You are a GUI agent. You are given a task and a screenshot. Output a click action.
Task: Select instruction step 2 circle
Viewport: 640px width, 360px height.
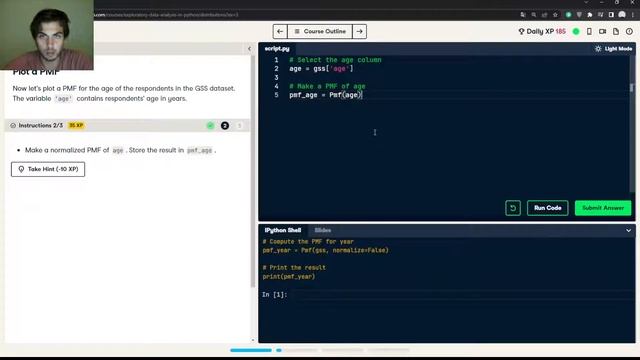pyautogui.click(x=224, y=126)
